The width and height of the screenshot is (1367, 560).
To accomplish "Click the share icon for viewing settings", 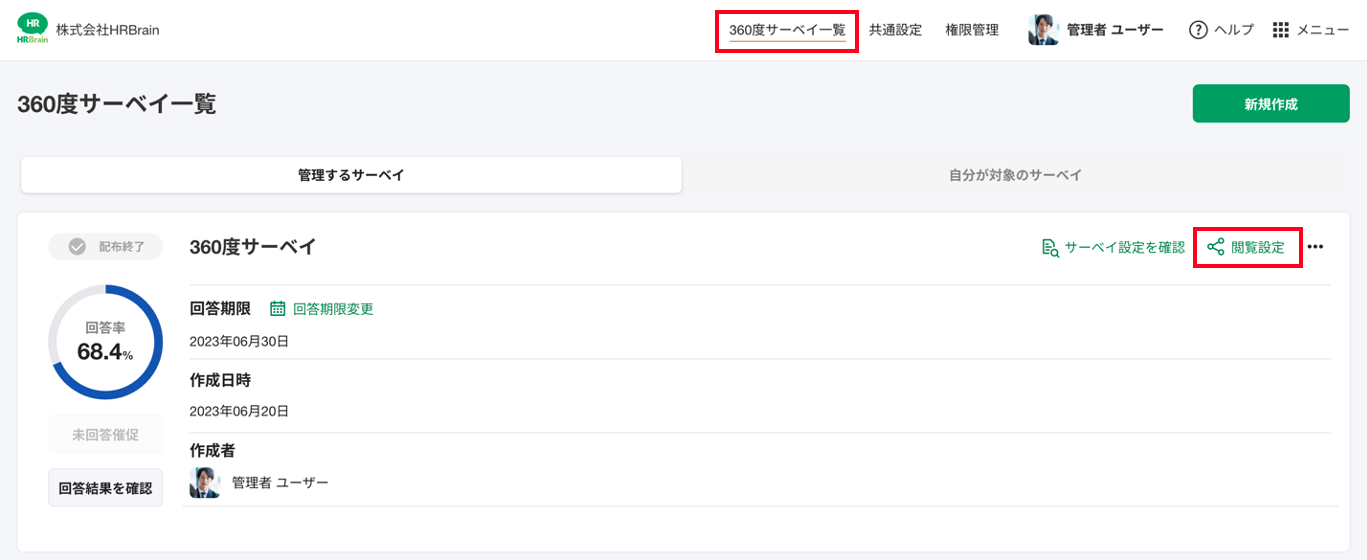I will (1216, 247).
